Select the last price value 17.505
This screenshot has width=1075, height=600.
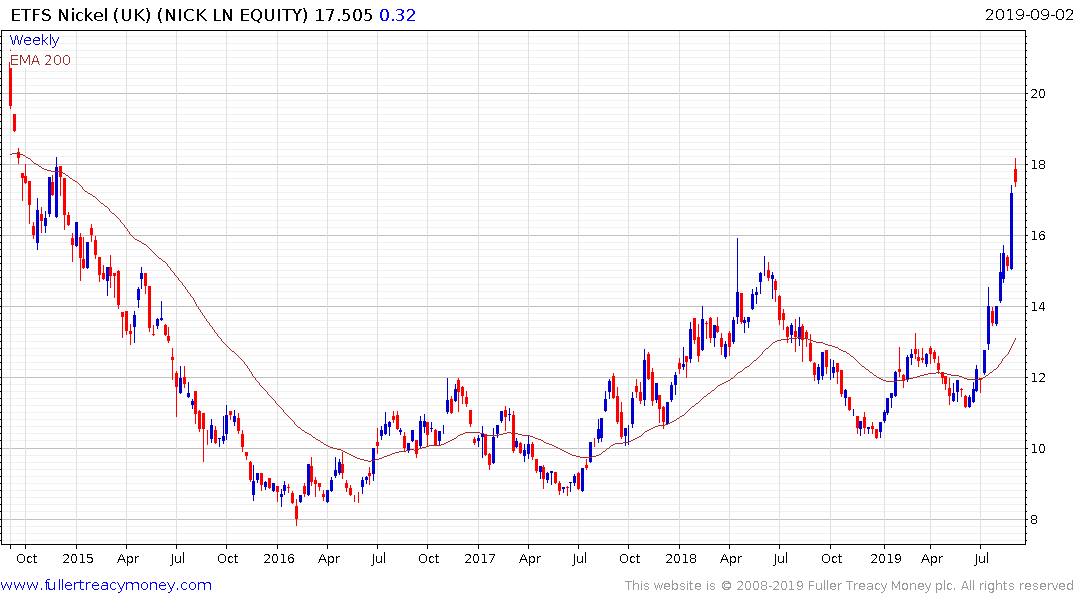point(343,15)
